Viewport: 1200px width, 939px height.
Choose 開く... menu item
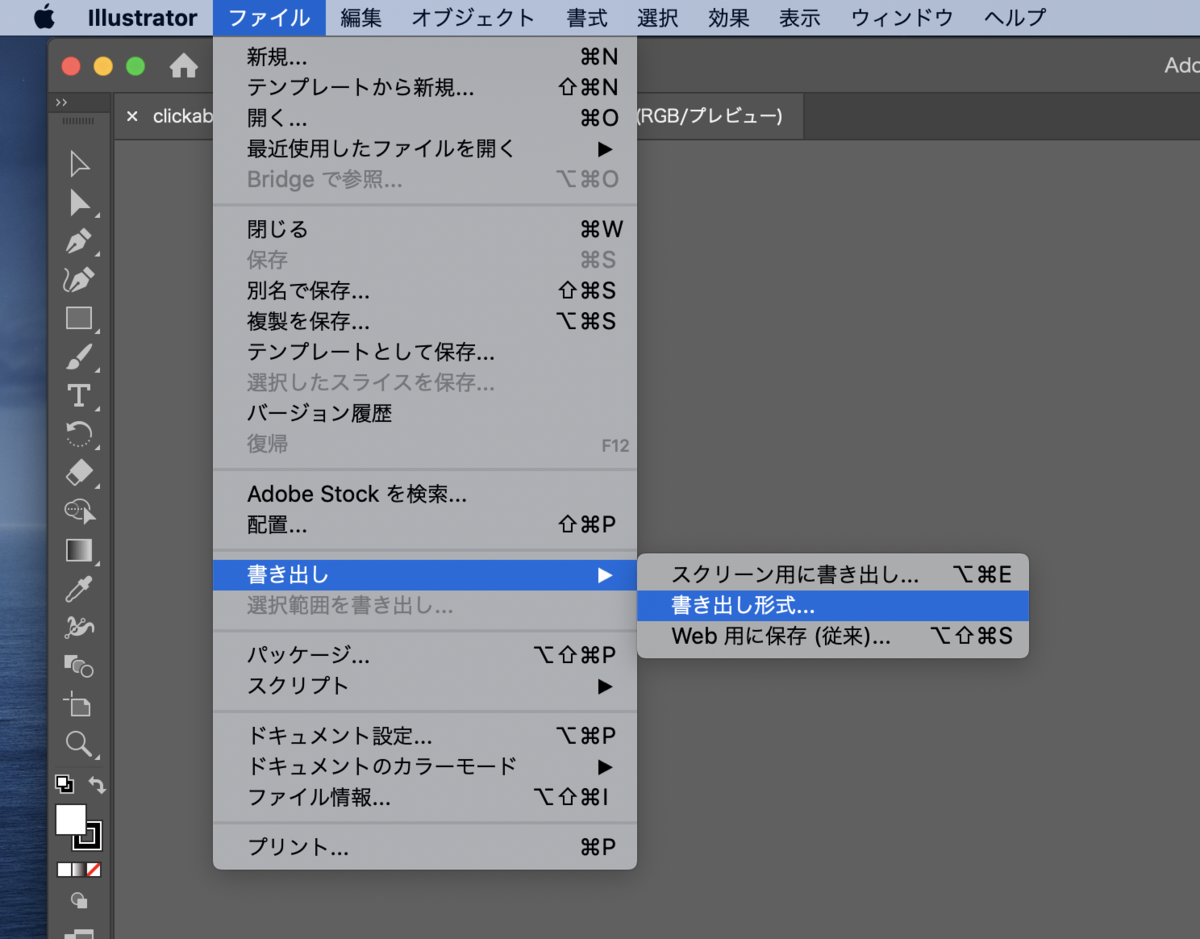click(425, 119)
